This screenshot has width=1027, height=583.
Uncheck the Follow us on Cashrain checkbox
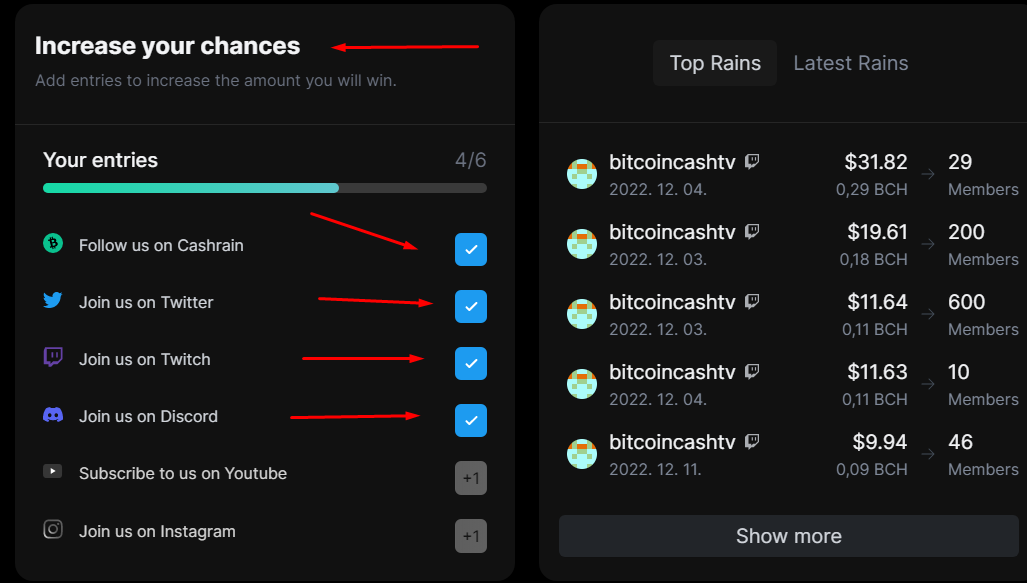click(471, 250)
